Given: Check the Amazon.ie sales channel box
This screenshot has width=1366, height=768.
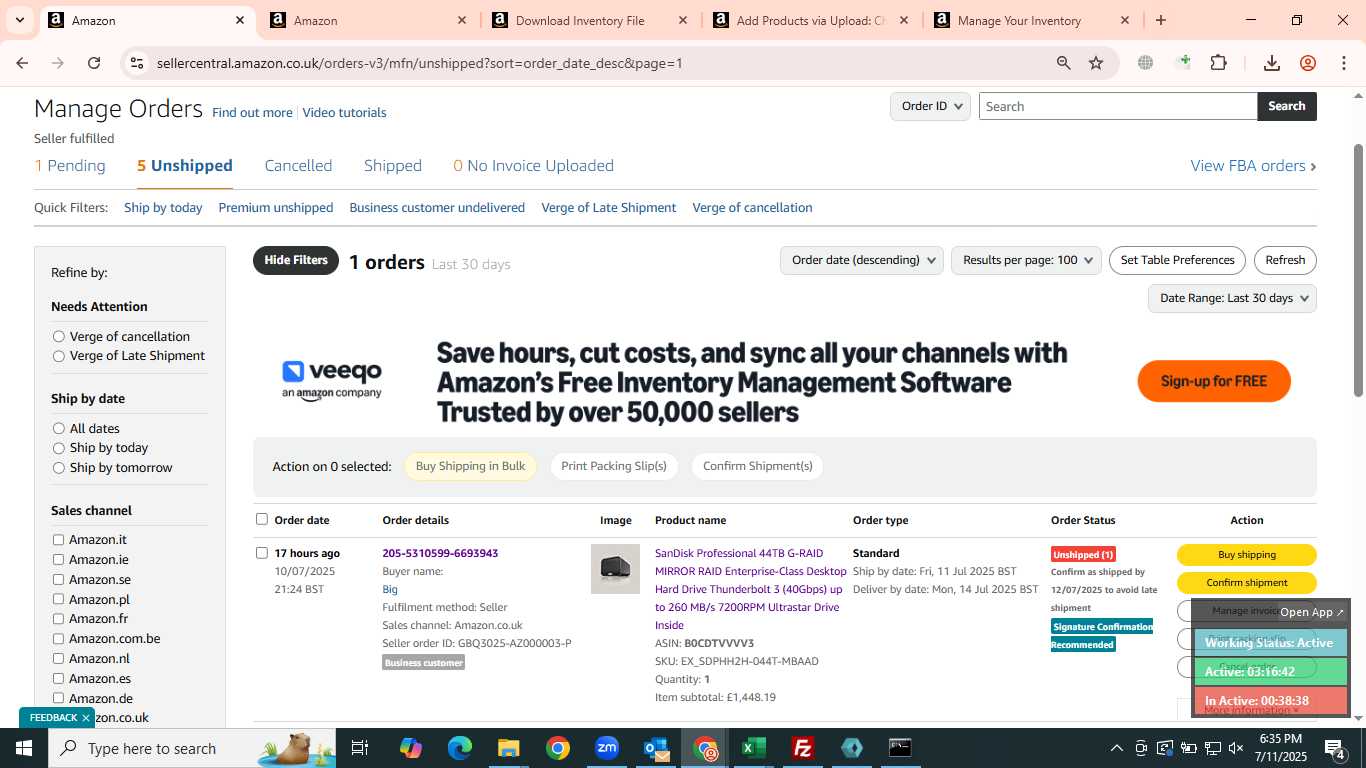Looking at the screenshot, I should pyautogui.click(x=58, y=560).
